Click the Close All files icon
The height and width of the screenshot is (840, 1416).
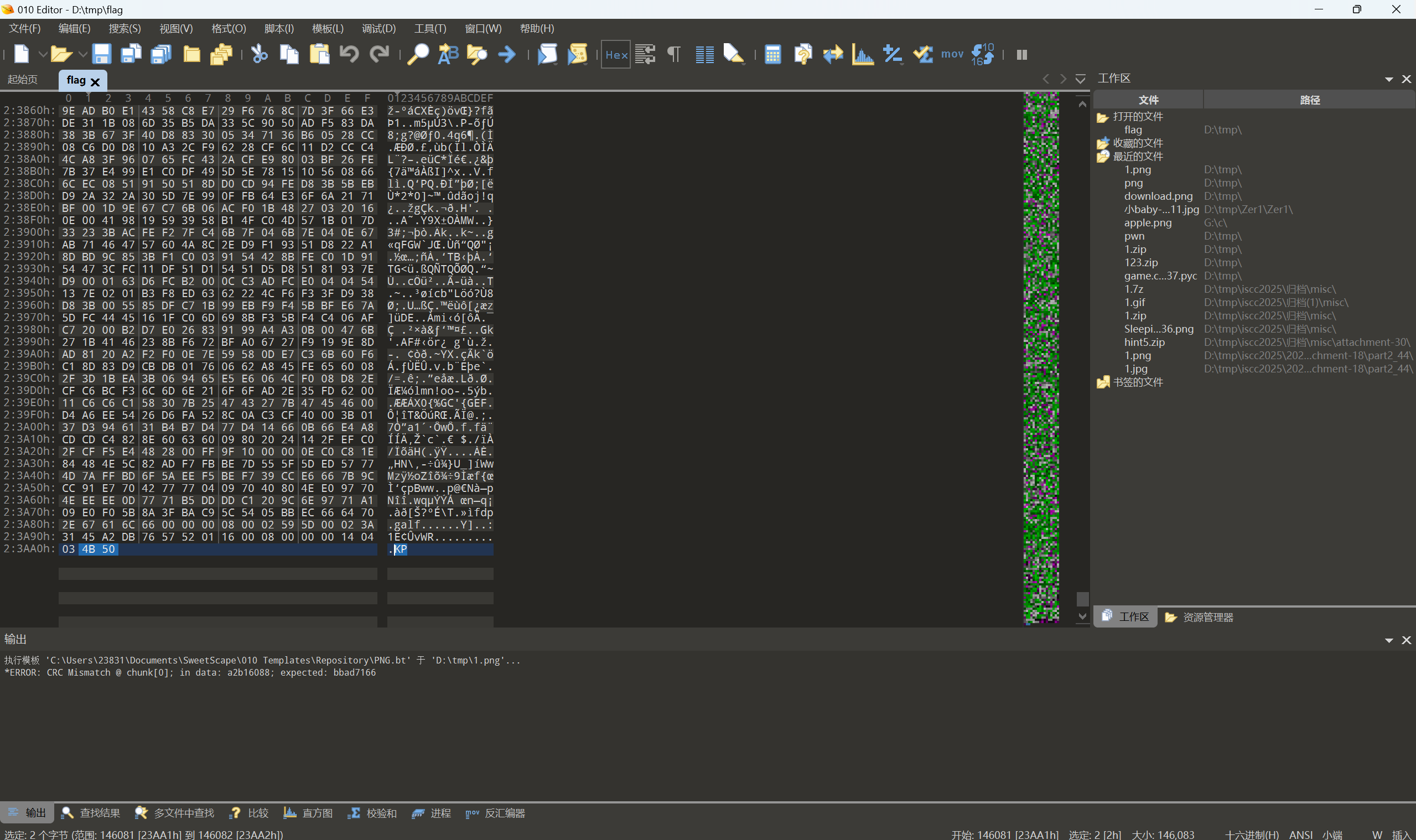[221, 54]
